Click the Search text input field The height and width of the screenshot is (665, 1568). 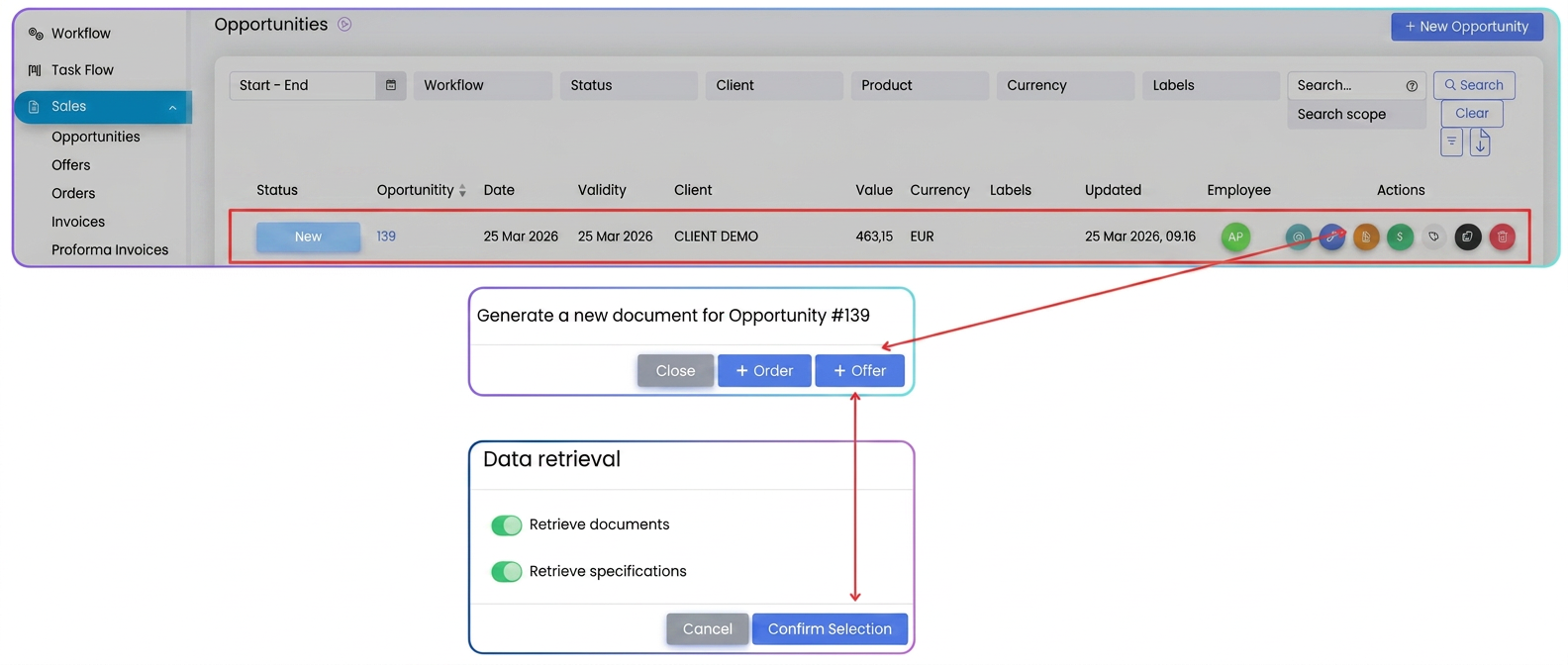point(1348,85)
